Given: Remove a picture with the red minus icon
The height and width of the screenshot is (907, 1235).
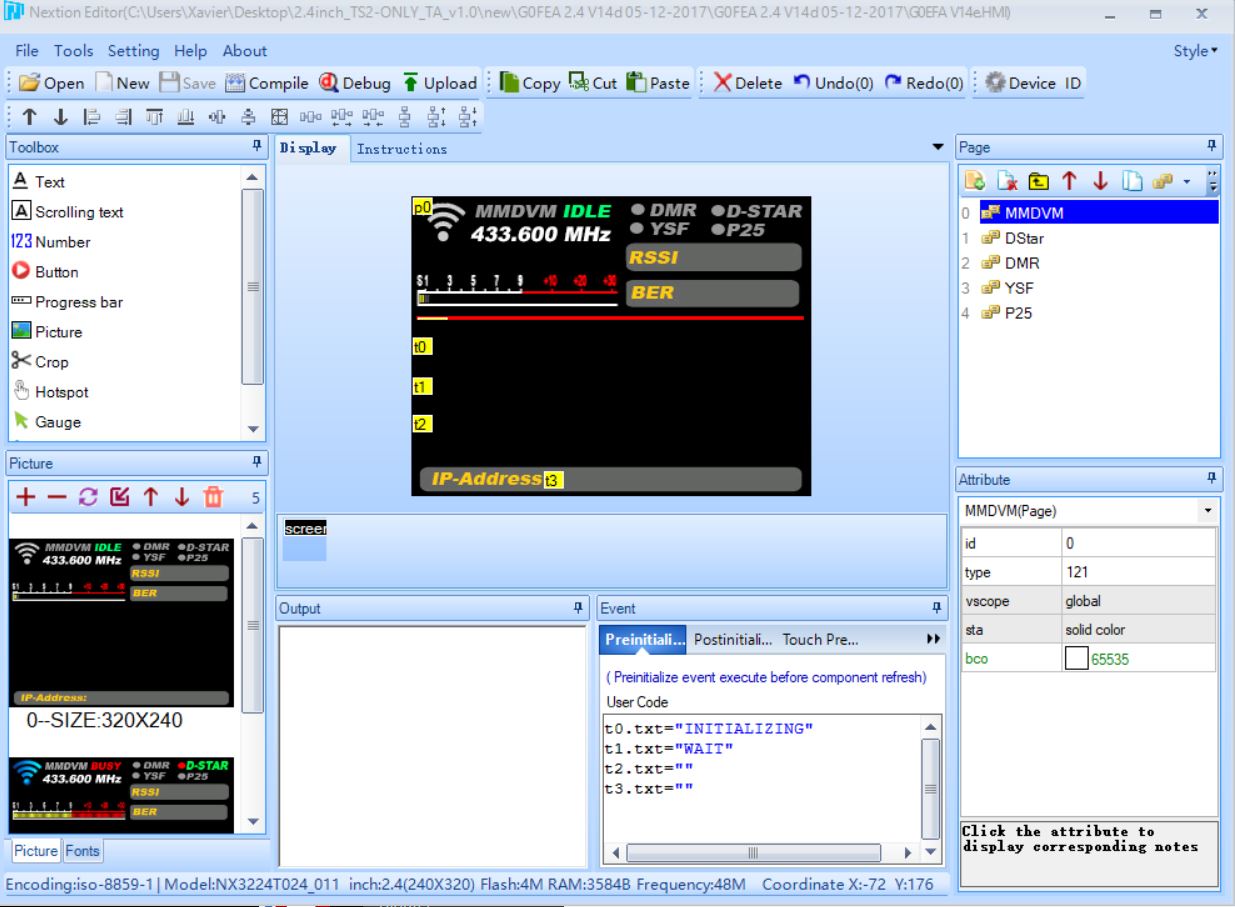Looking at the screenshot, I should click(x=56, y=497).
